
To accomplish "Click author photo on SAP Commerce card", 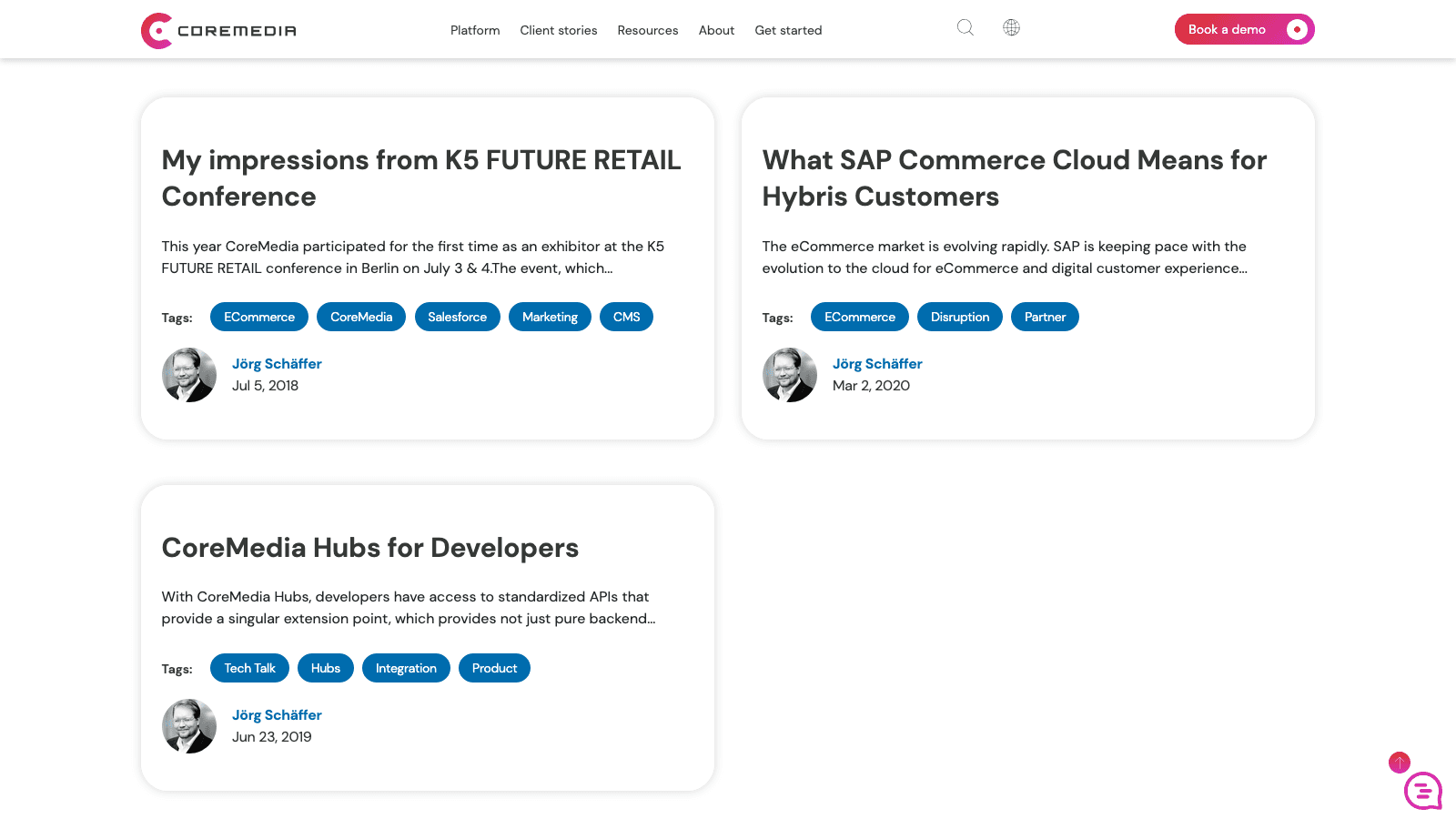I will pos(790,375).
